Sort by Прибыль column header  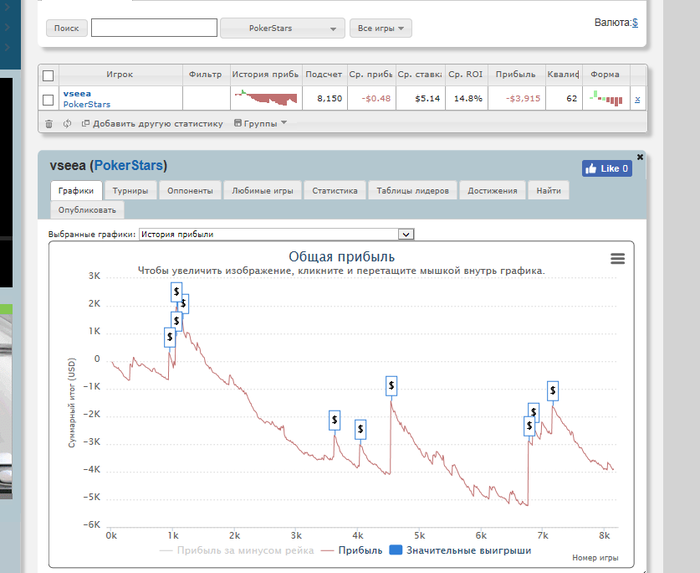516,75
